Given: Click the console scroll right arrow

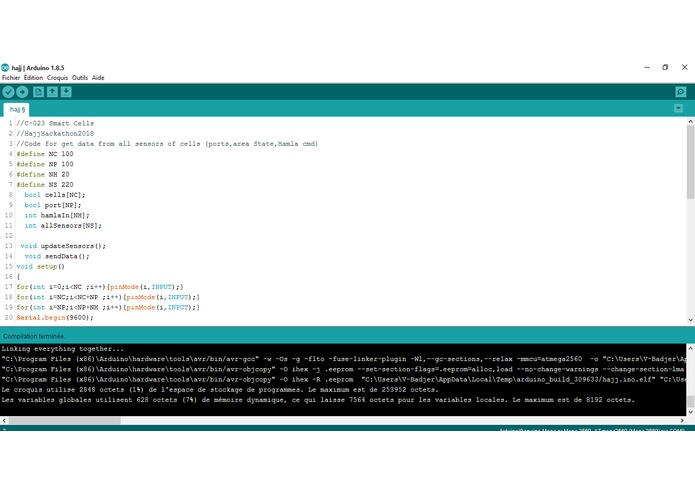Looking at the screenshot, I should click(682, 420).
